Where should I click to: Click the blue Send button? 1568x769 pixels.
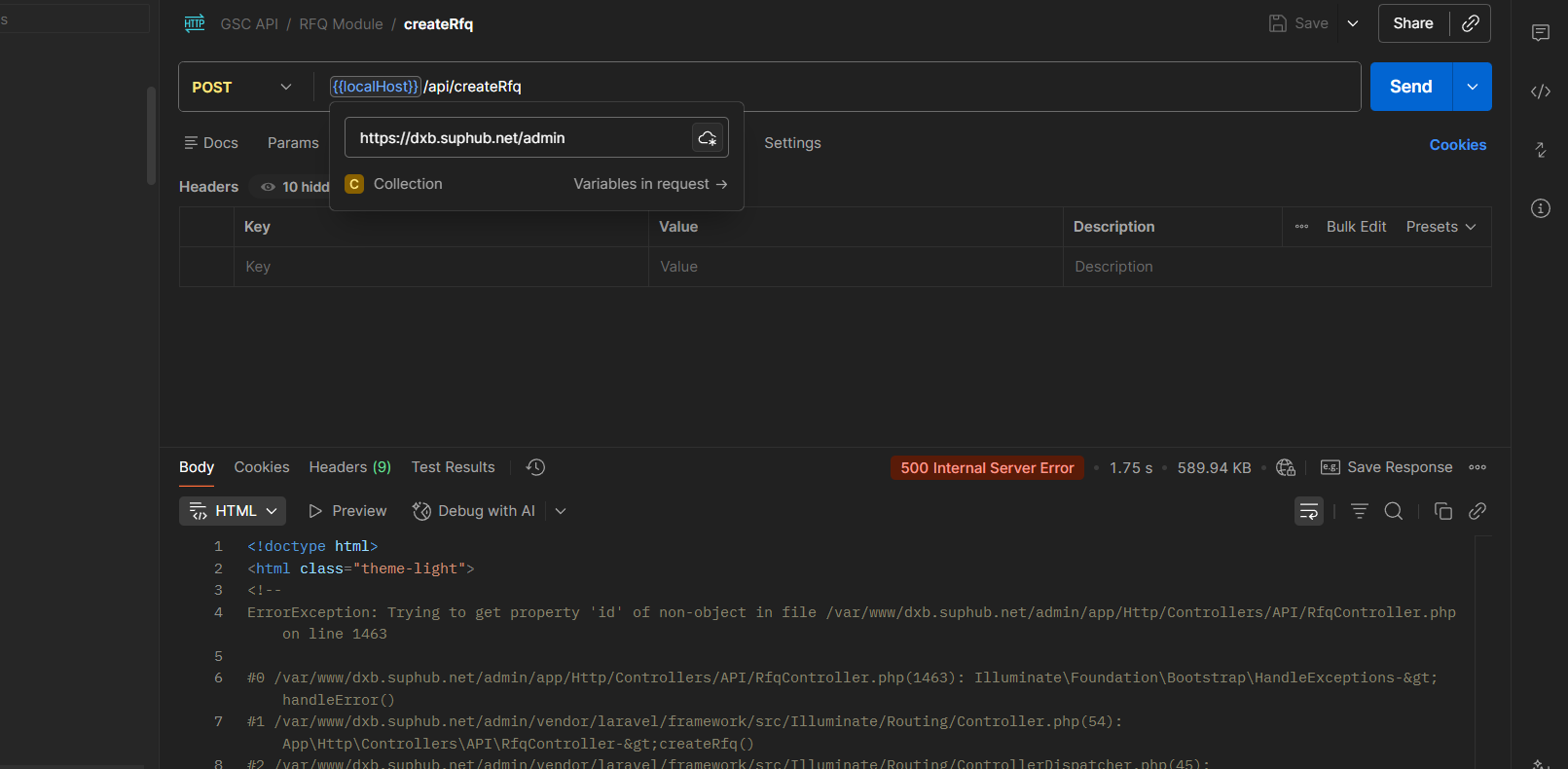pos(1410,87)
